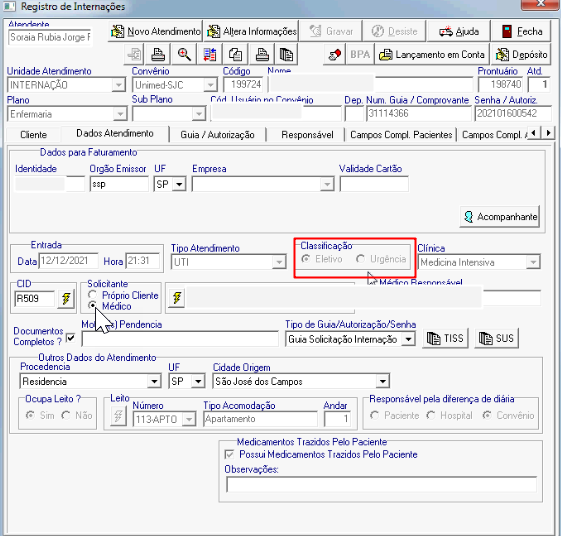Screen dimensions: 561x536
Task: Select Hospital for diferença de diária
Action: click(x=431, y=415)
